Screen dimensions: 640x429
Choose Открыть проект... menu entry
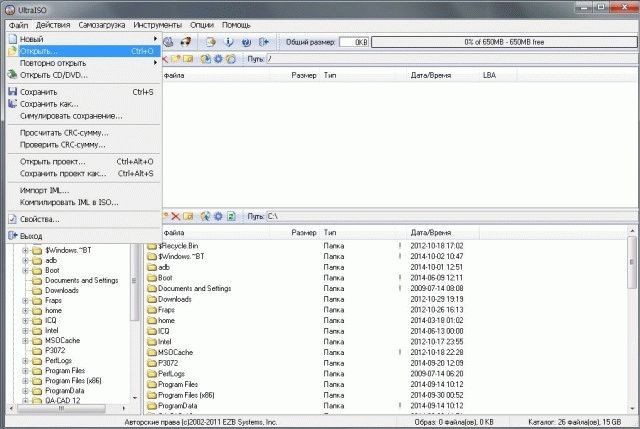point(84,162)
